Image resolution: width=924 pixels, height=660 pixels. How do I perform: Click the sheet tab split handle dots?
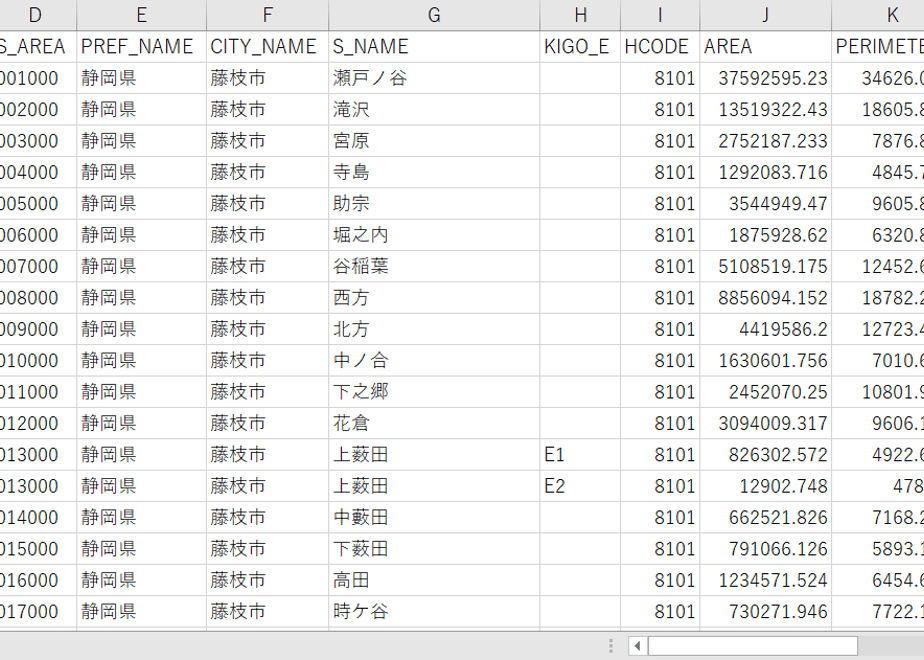click(x=611, y=646)
